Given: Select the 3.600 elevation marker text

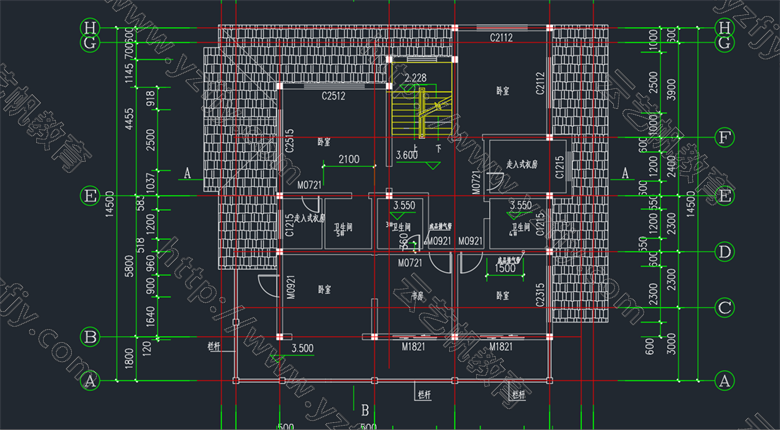Looking at the screenshot, I should 406,155.
